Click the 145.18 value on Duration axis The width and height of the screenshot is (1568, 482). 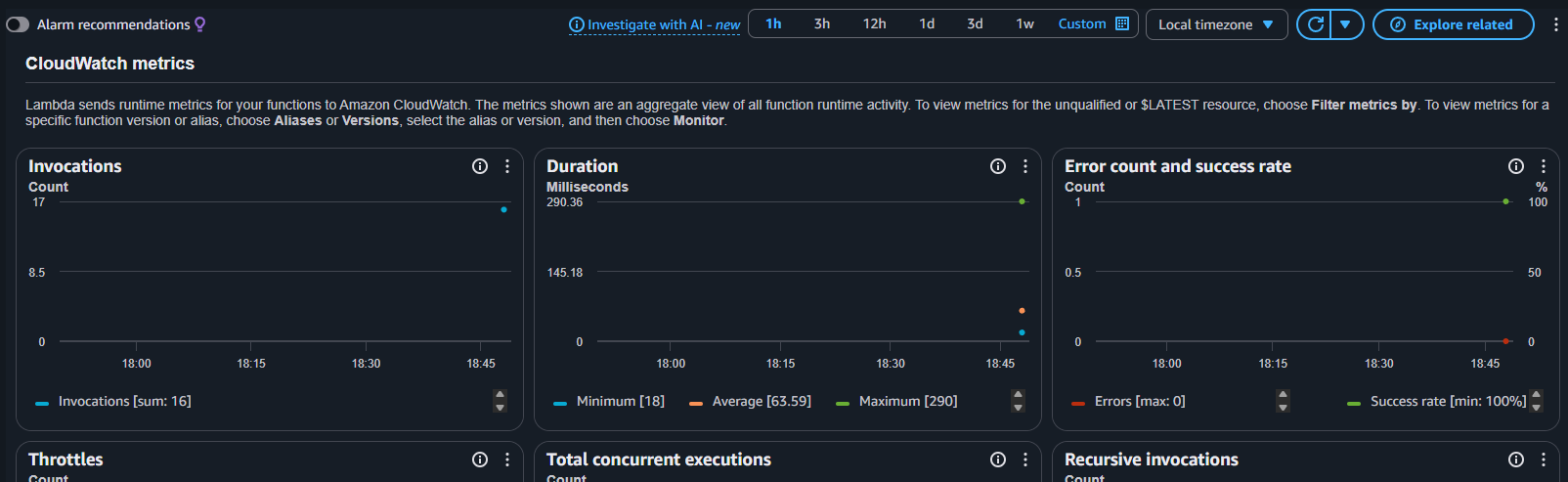click(x=565, y=273)
